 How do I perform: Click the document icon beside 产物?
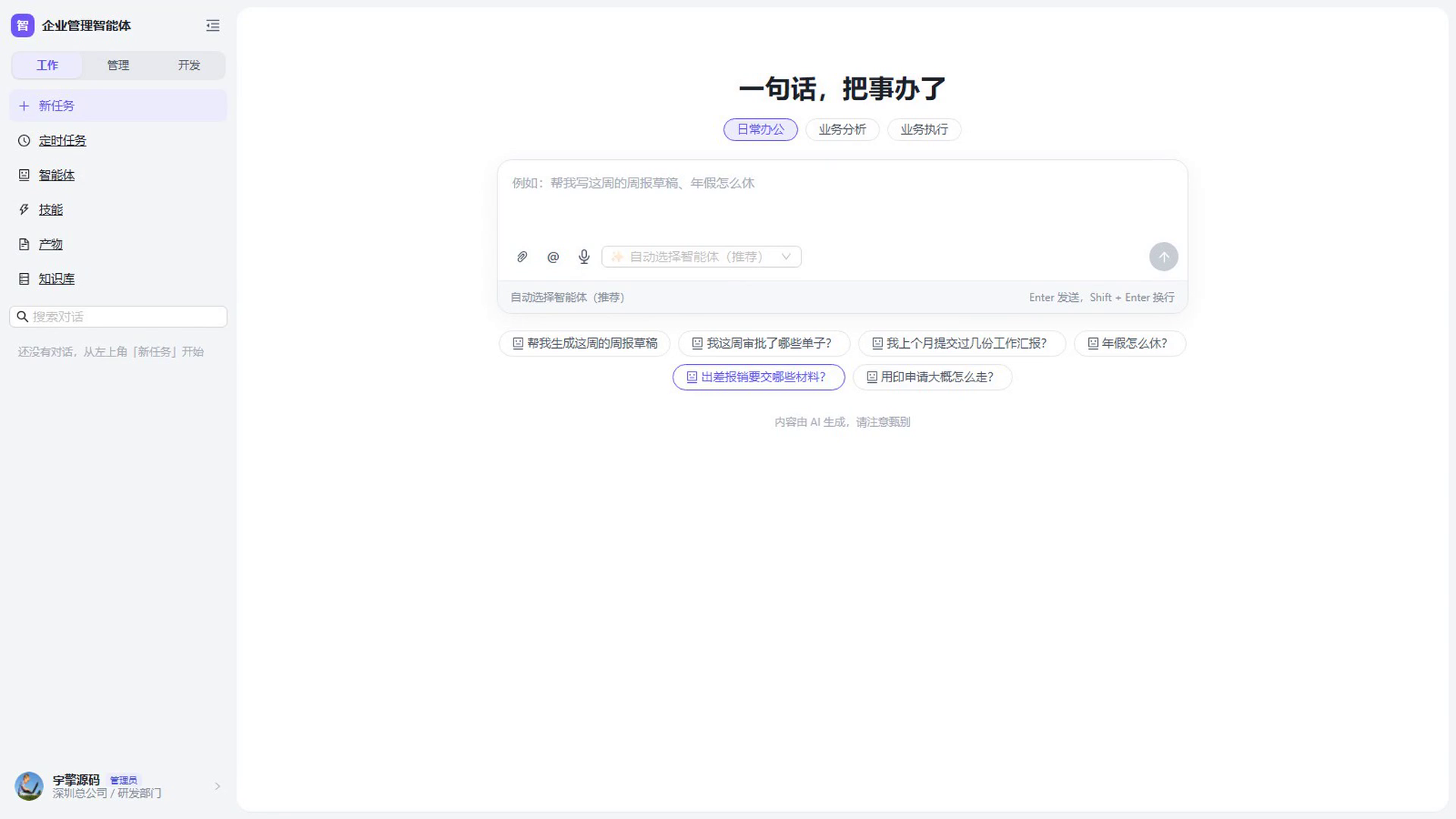click(x=24, y=244)
